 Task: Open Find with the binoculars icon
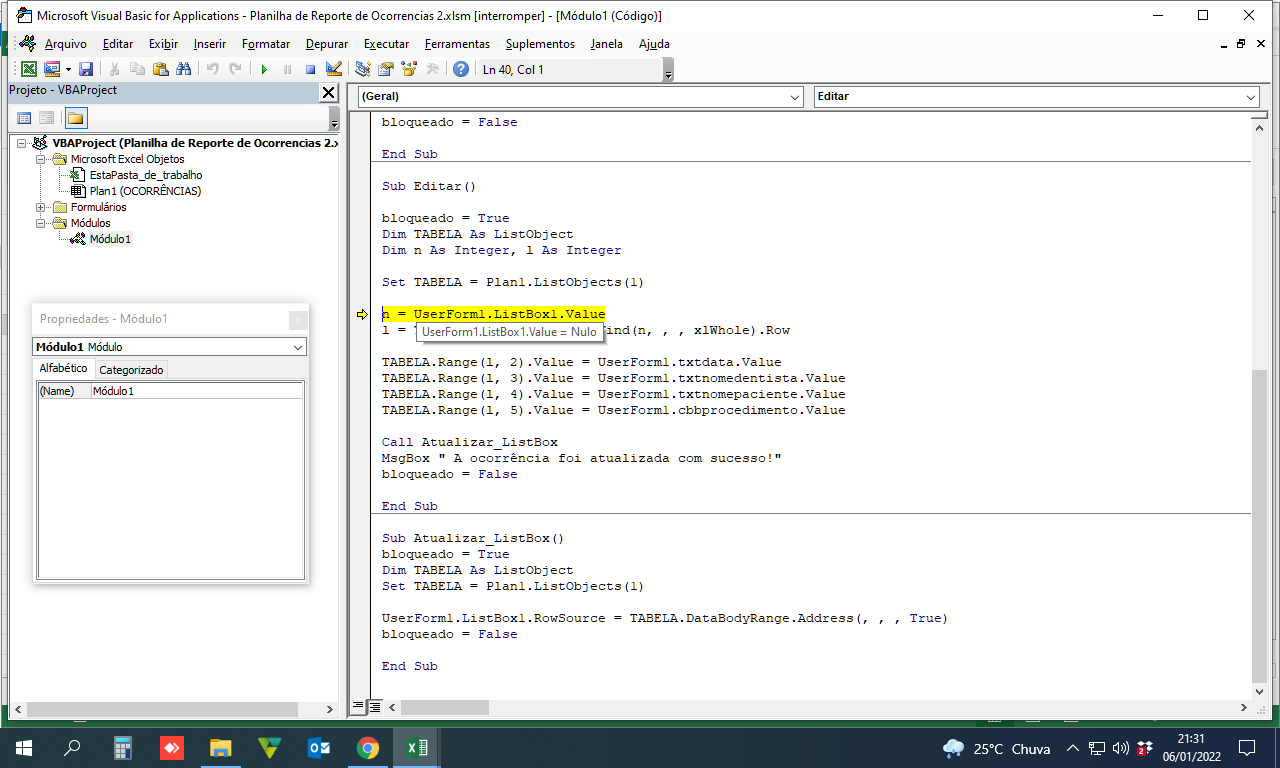click(183, 69)
